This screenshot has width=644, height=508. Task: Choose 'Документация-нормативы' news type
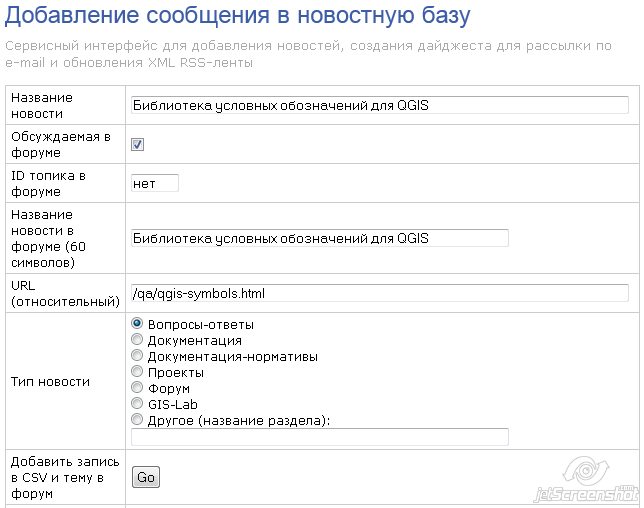[x=137, y=355]
